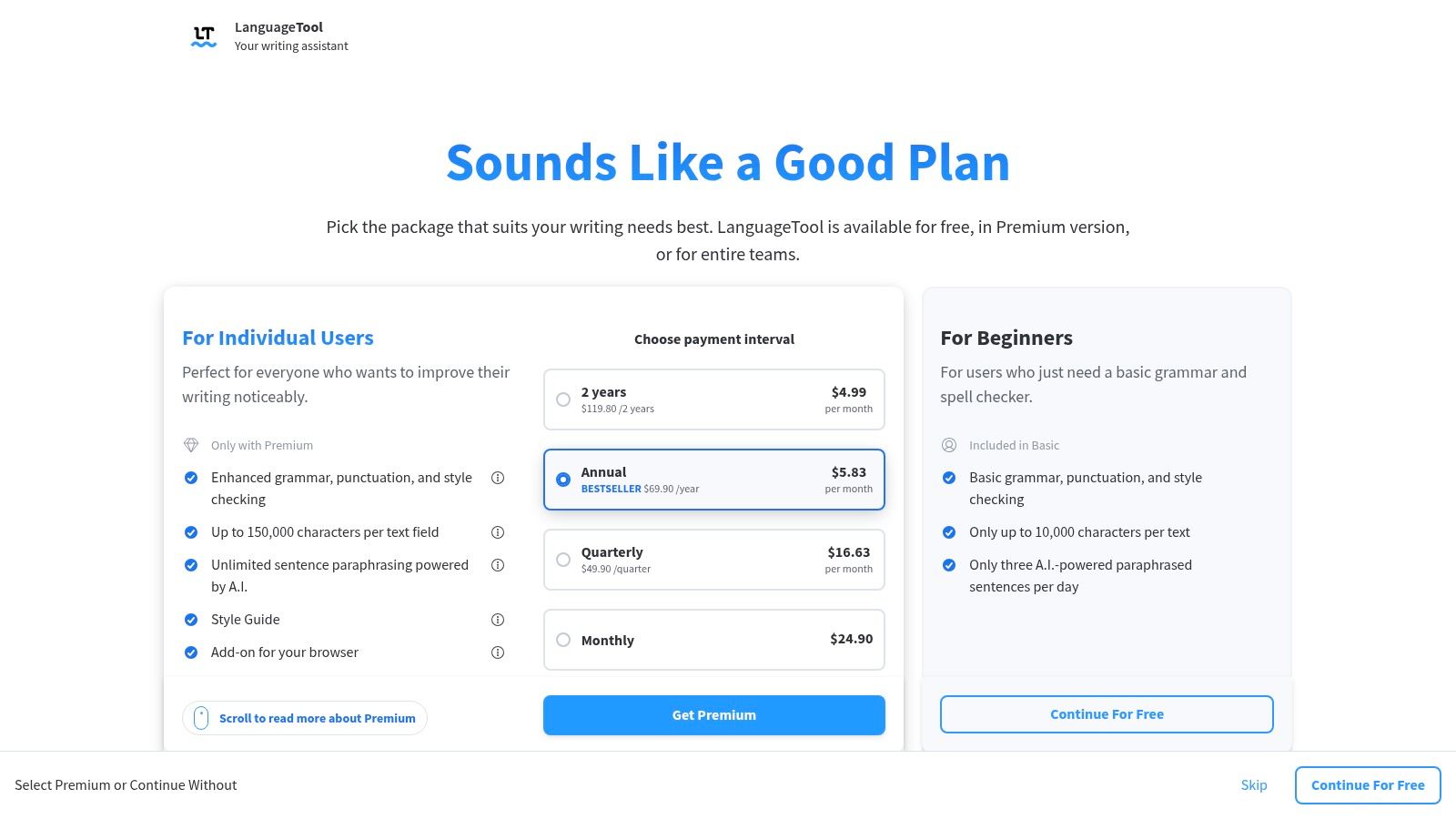Open info for Unlimited sentence paraphrasing
Image resolution: width=1456 pixels, height=819 pixels.
(x=498, y=565)
